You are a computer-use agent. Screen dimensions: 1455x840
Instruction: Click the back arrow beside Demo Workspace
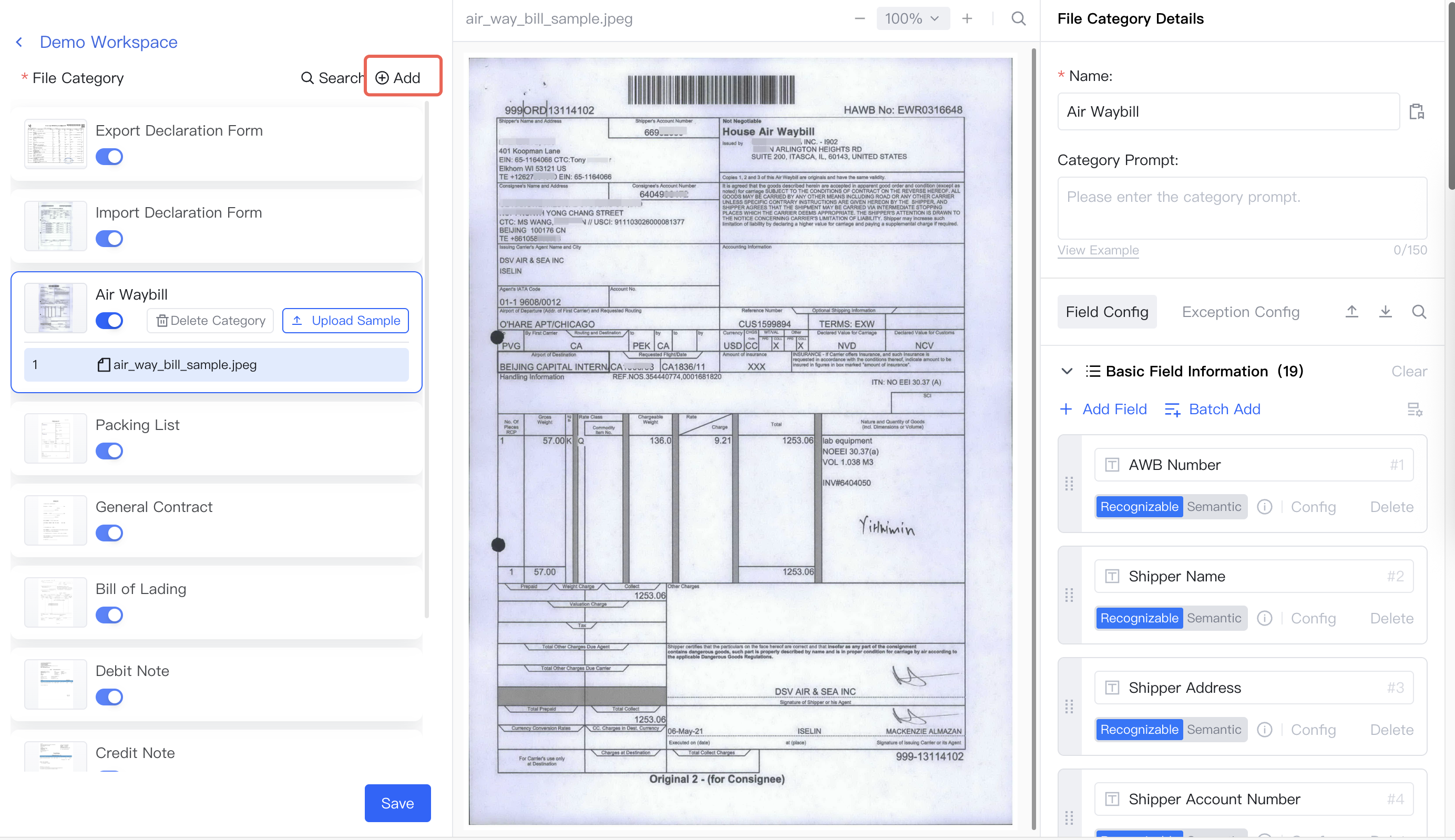point(19,42)
